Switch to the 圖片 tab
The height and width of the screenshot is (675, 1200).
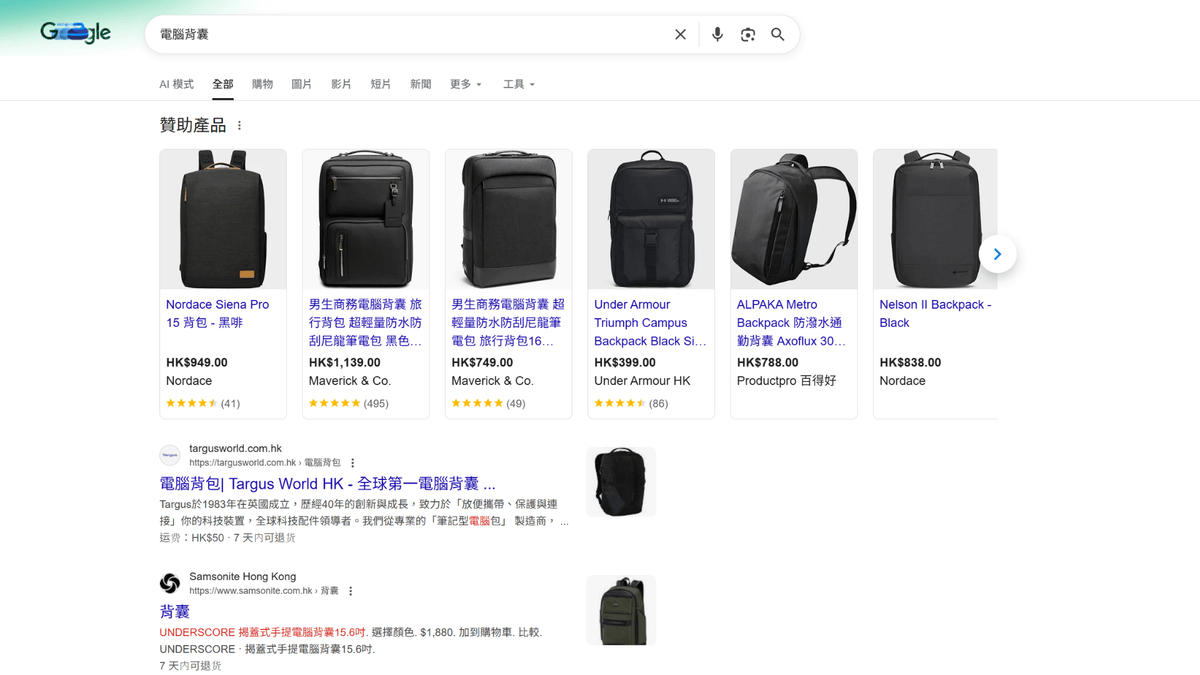[x=301, y=84]
